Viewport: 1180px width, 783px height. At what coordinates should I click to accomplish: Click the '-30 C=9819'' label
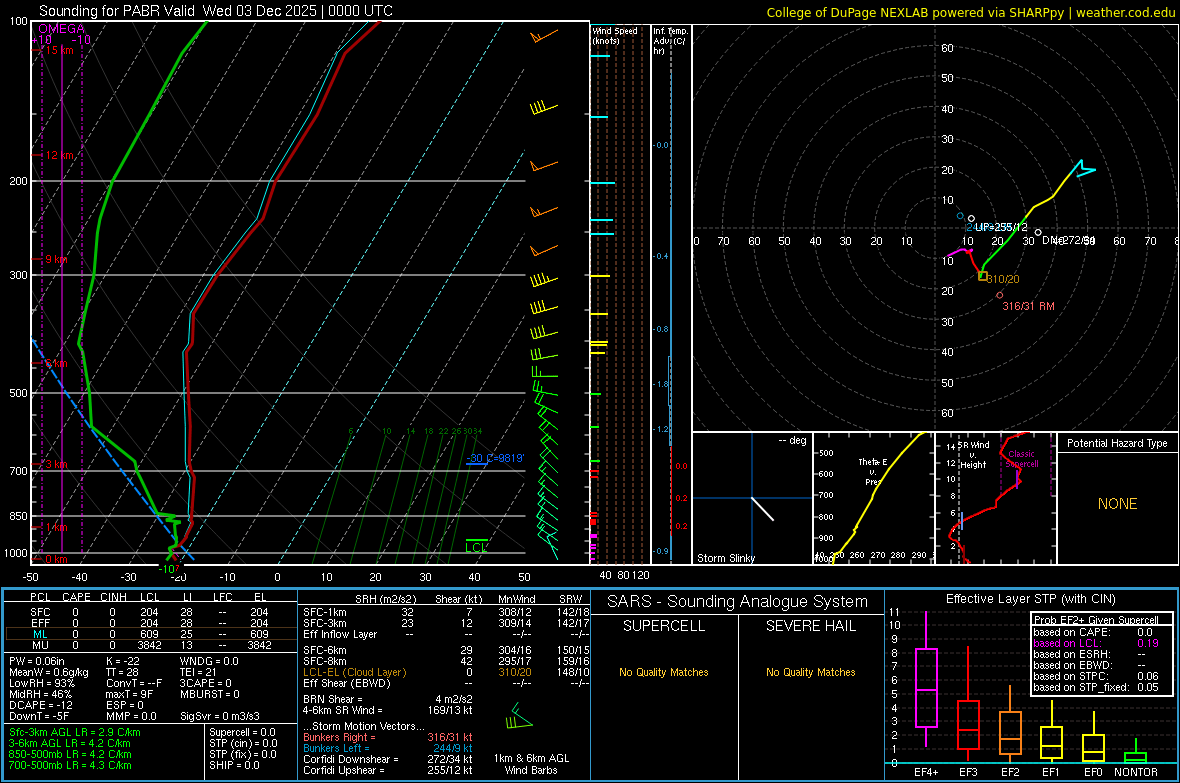tap(495, 458)
